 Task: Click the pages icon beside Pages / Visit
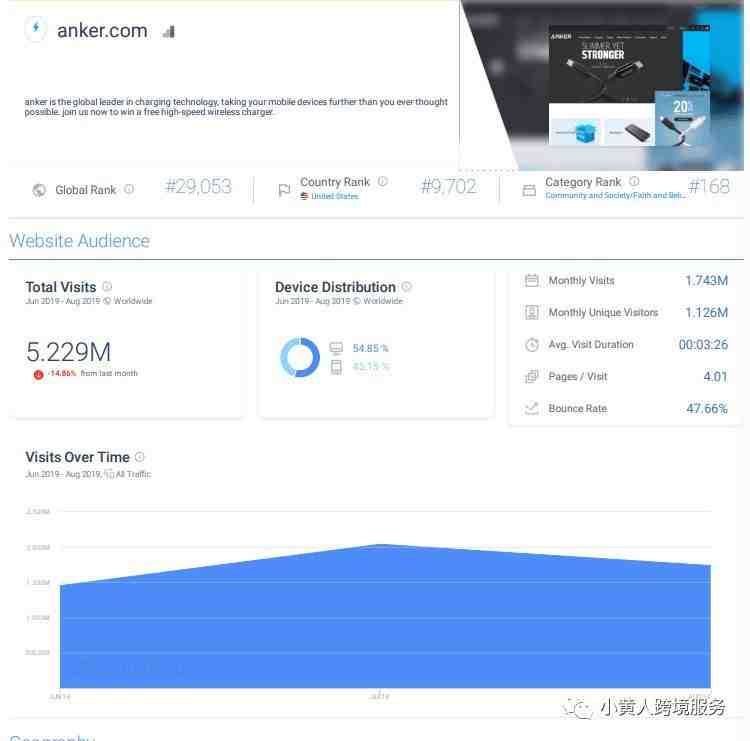point(531,376)
